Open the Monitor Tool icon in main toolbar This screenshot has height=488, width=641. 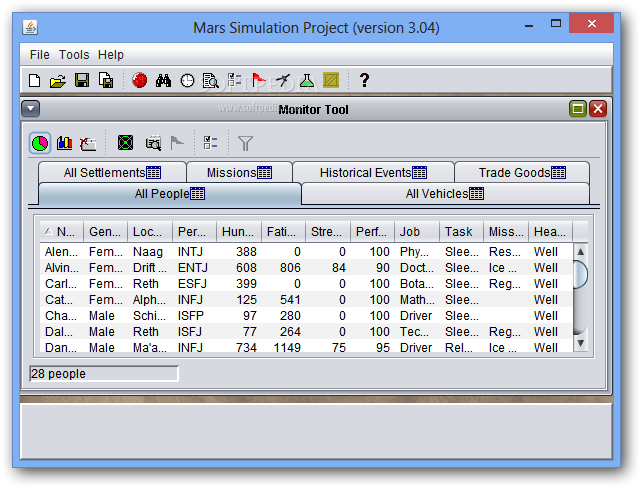[211, 80]
